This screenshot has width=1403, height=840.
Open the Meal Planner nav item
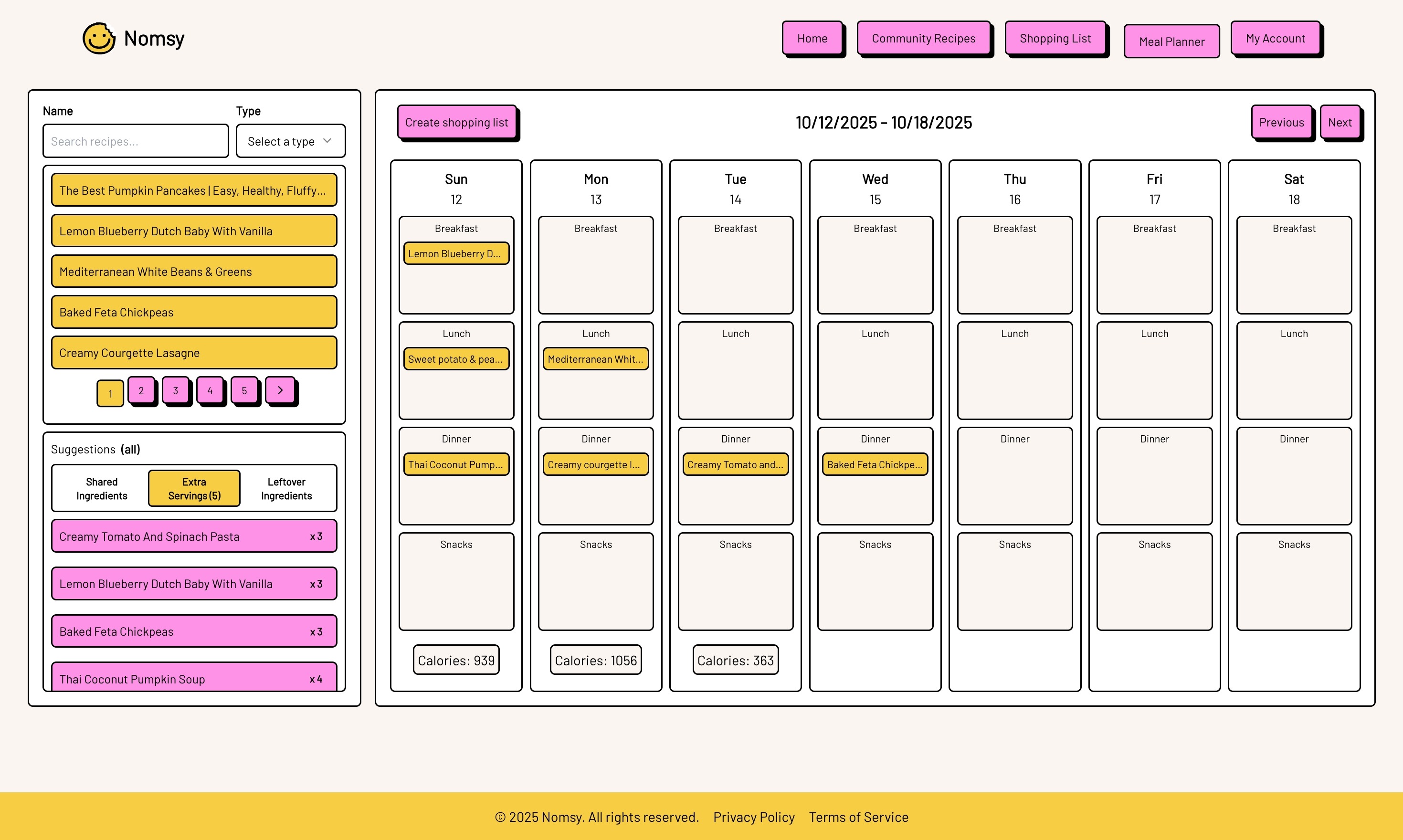(x=1171, y=42)
